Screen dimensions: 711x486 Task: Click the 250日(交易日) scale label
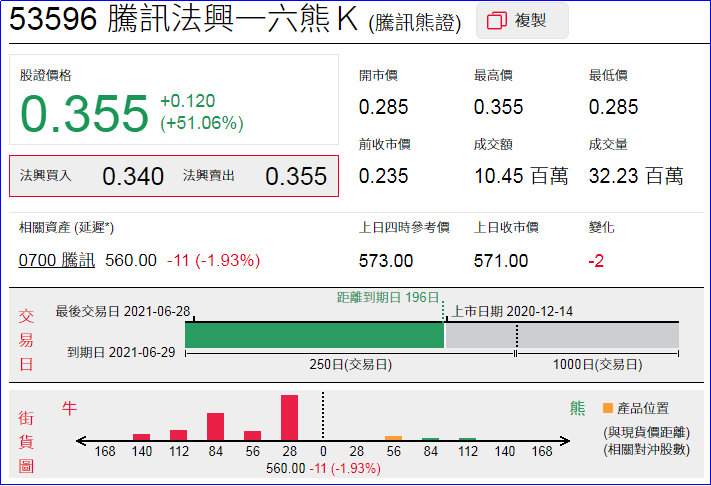351,364
